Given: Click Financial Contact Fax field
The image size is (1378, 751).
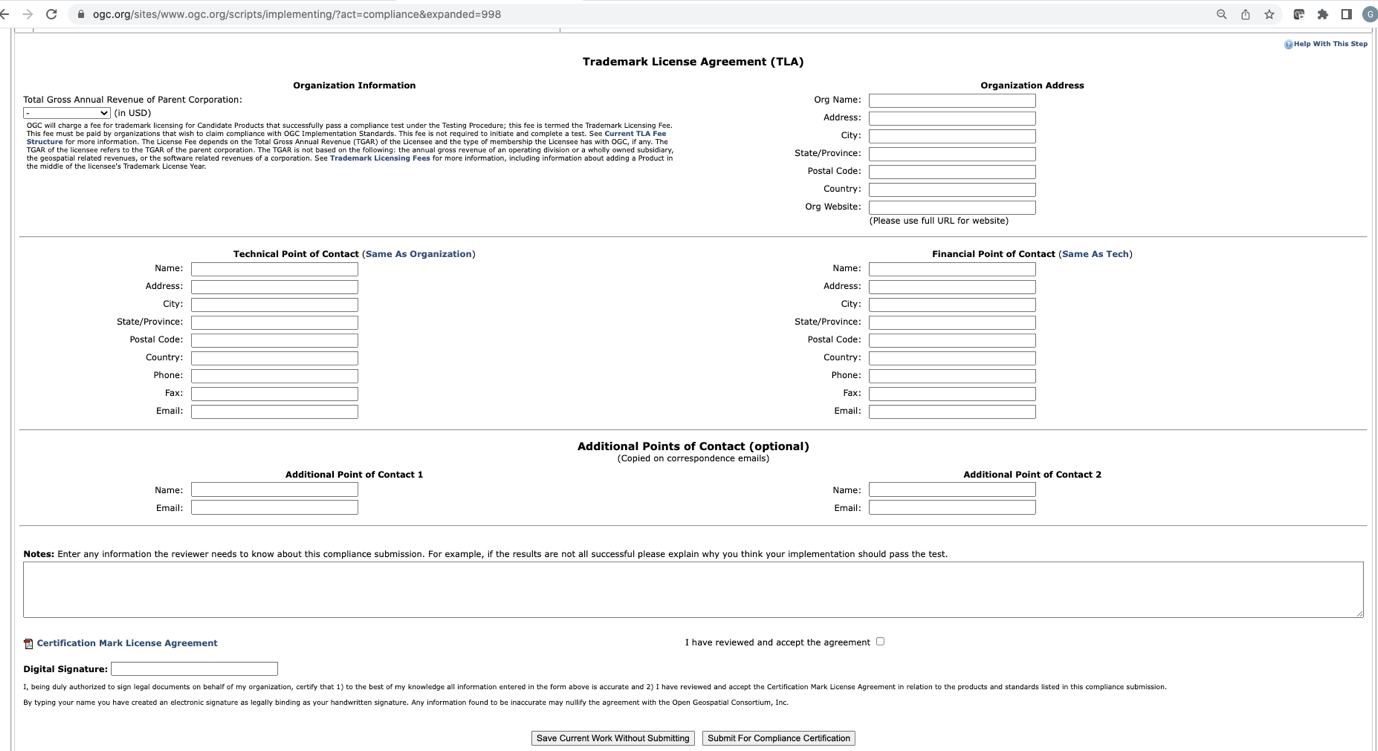Looking at the screenshot, I should [x=952, y=394].
